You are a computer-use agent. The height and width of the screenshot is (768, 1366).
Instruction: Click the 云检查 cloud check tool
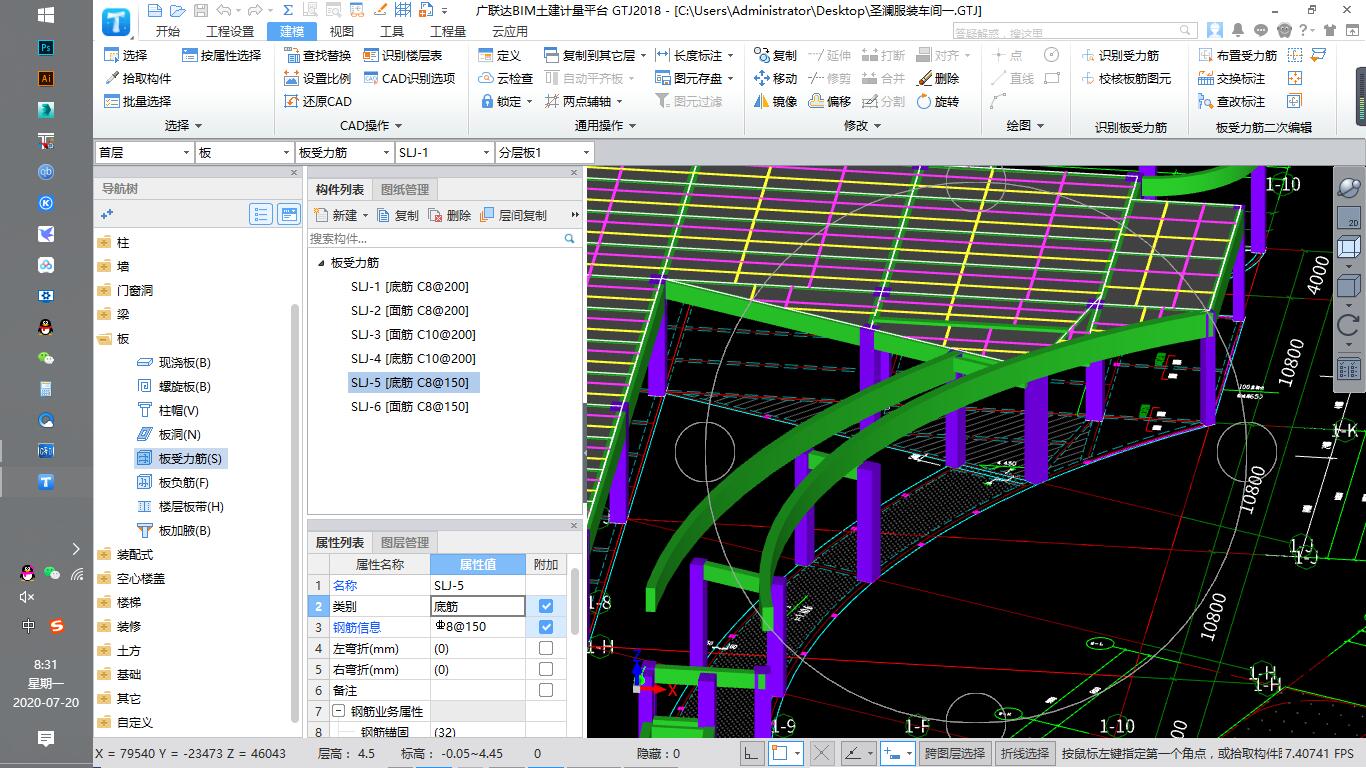click(x=505, y=78)
